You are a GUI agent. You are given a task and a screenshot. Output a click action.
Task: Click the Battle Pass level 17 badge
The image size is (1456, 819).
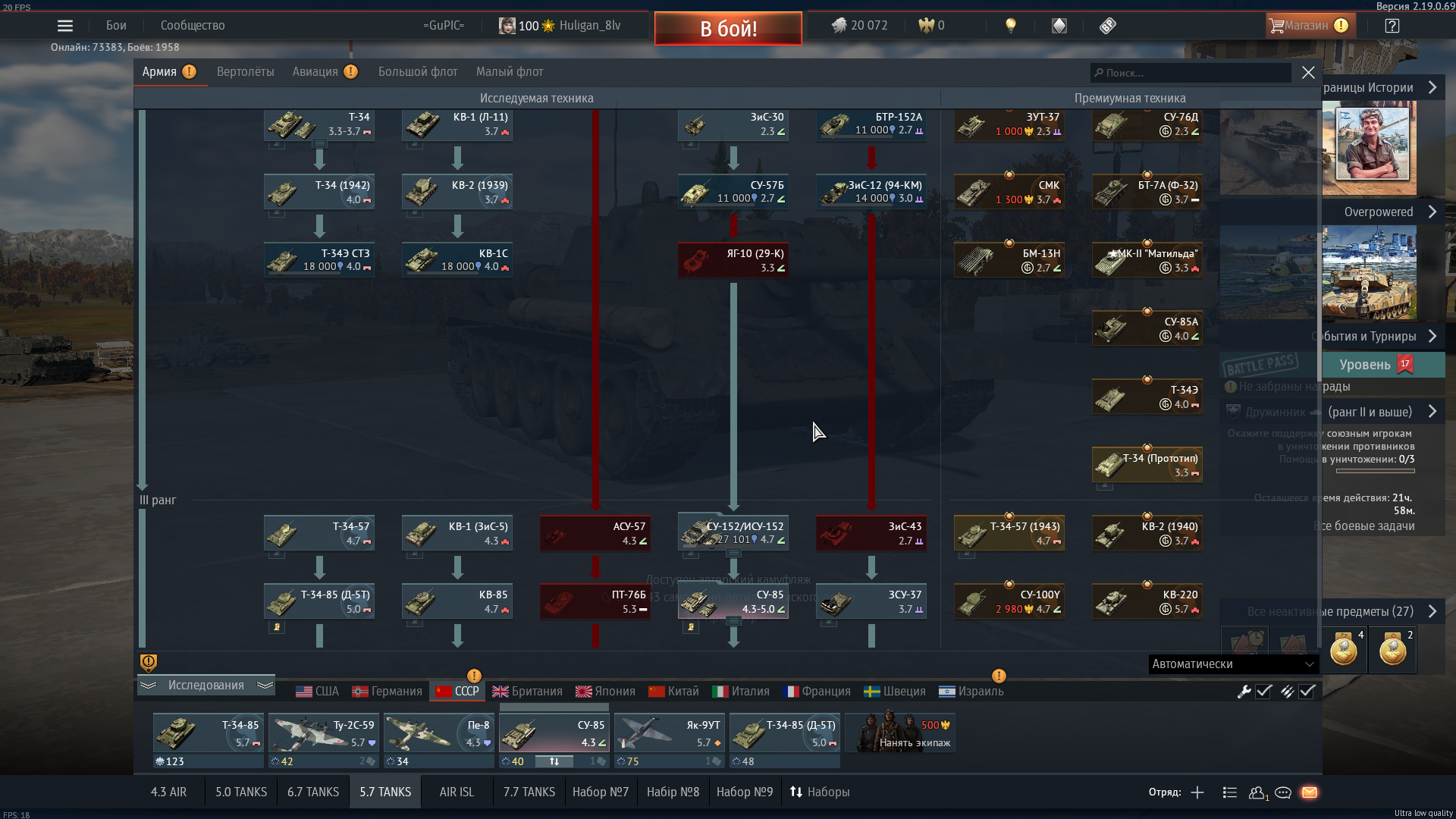point(1405,365)
